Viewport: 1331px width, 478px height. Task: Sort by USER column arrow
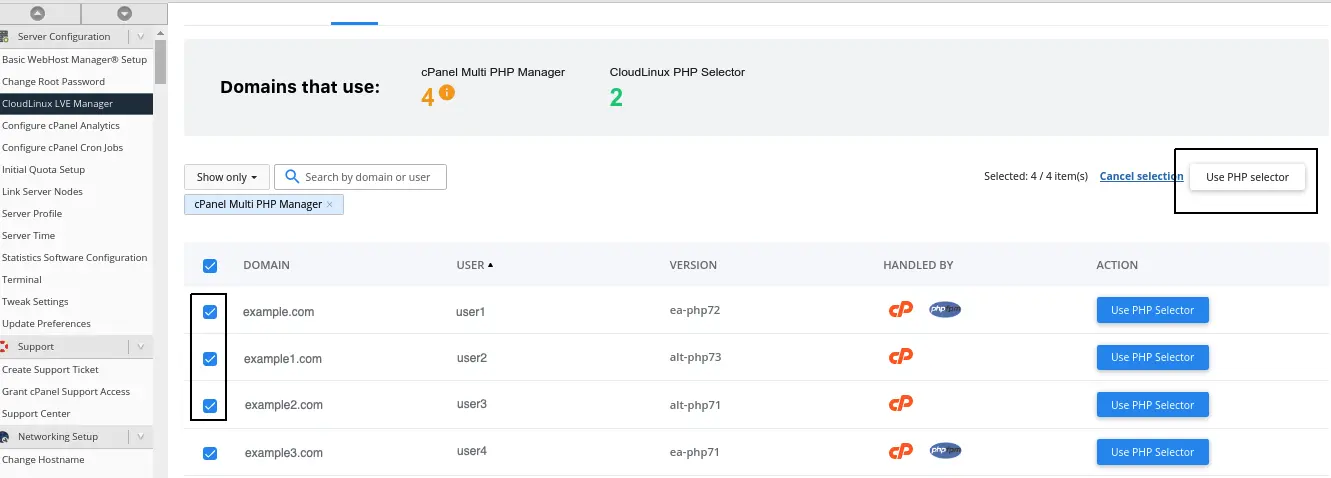point(491,265)
